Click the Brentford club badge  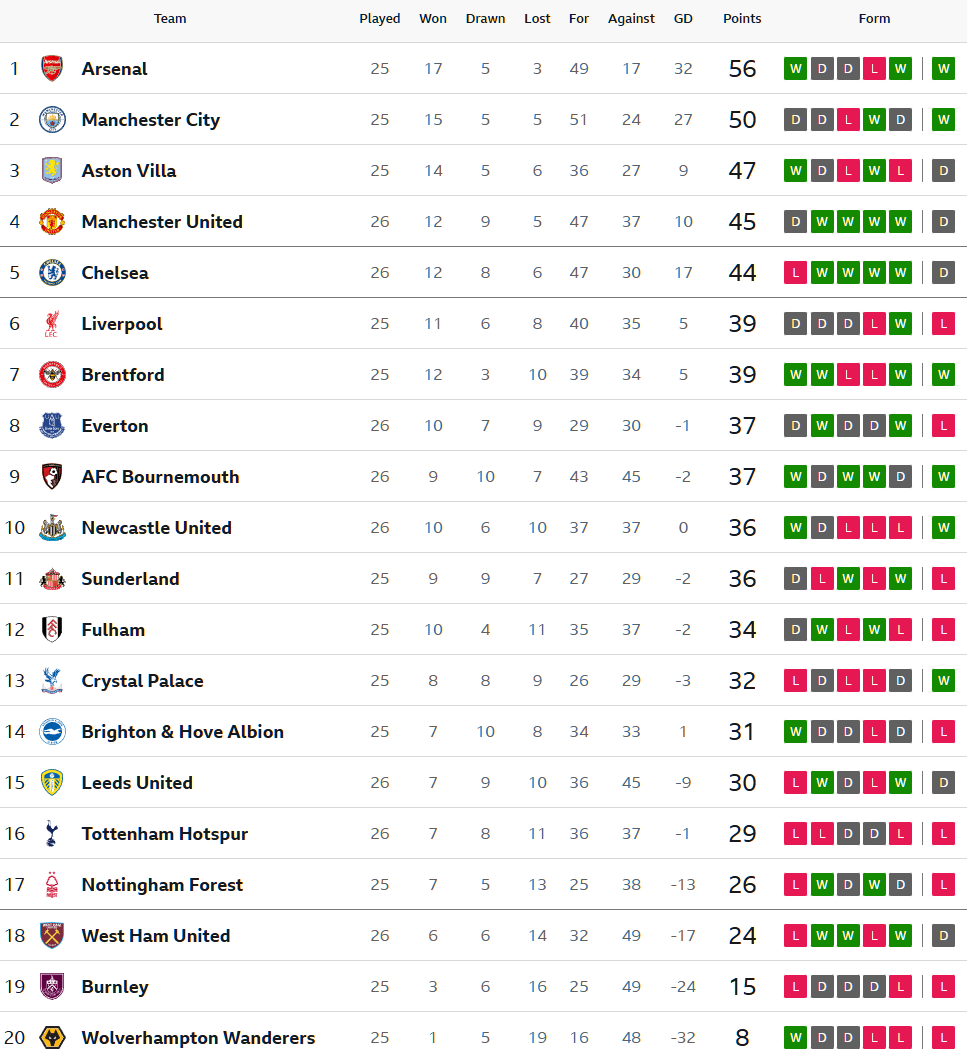52,375
